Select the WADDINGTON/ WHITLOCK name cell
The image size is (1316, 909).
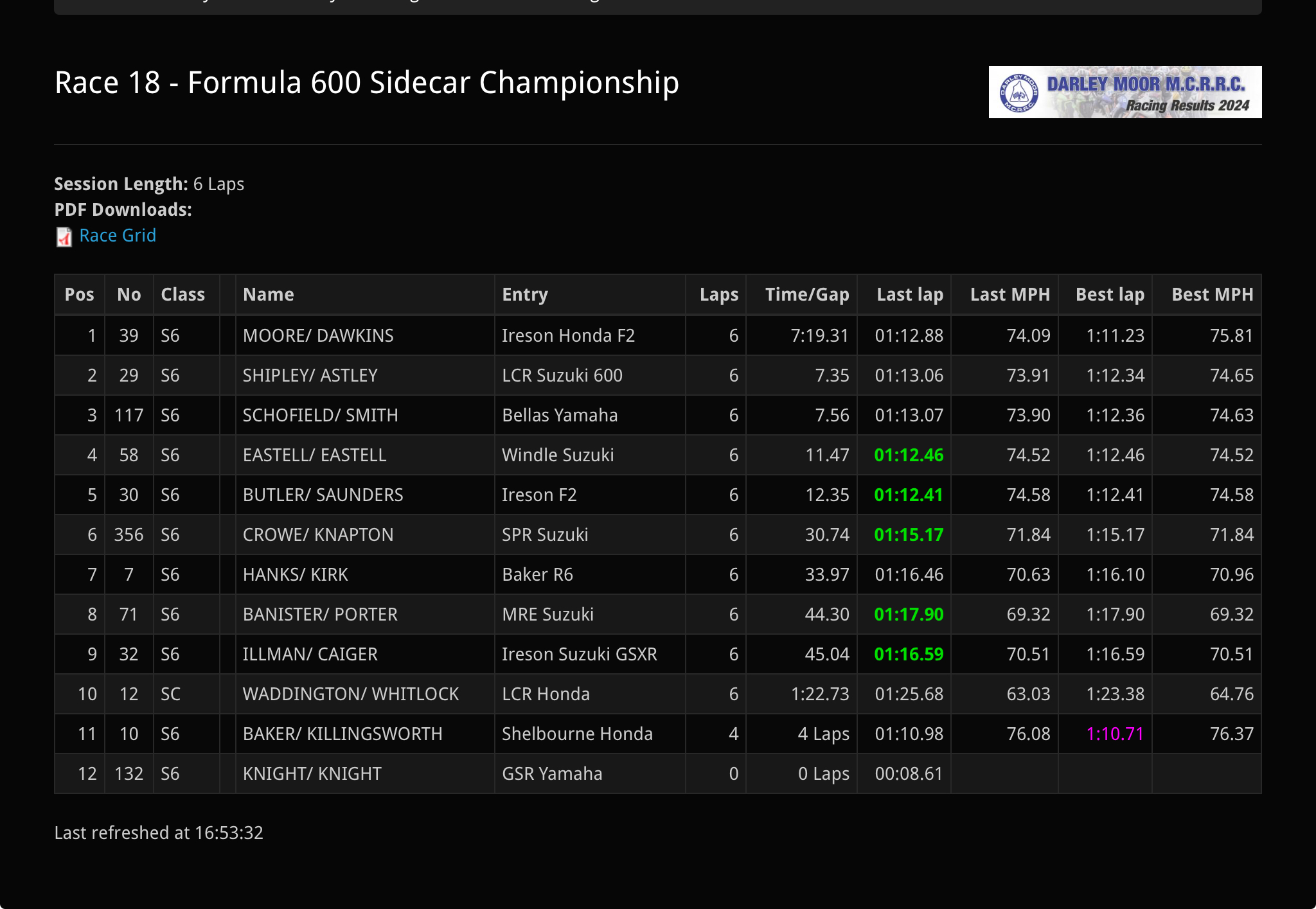pos(365,694)
